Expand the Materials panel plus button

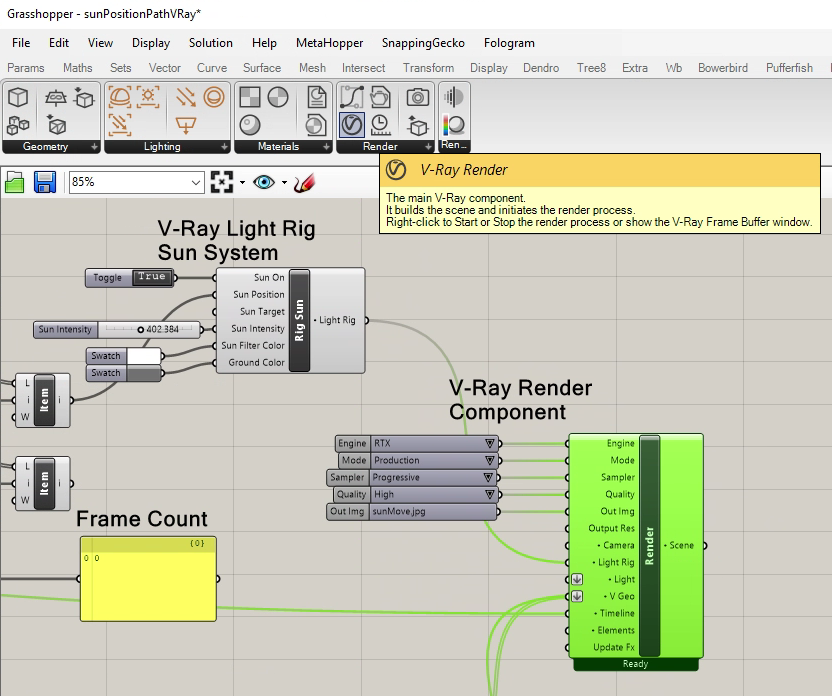[326, 146]
